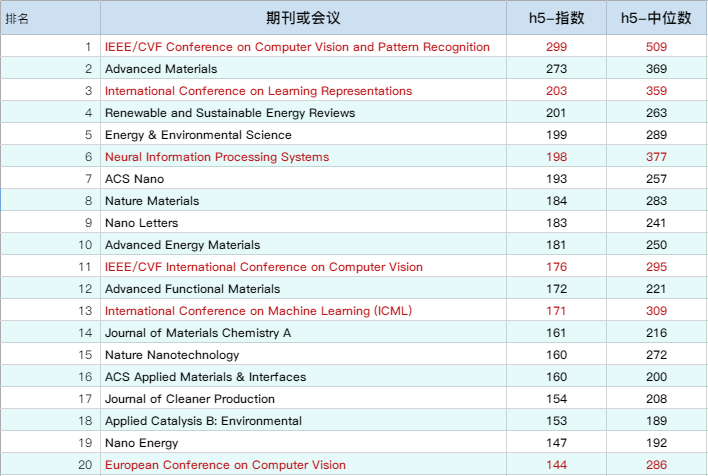The width and height of the screenshot is (708, 476).
Task: Select the Nature Materials journal
Action: pyautogui.click(x=152, y=201)
